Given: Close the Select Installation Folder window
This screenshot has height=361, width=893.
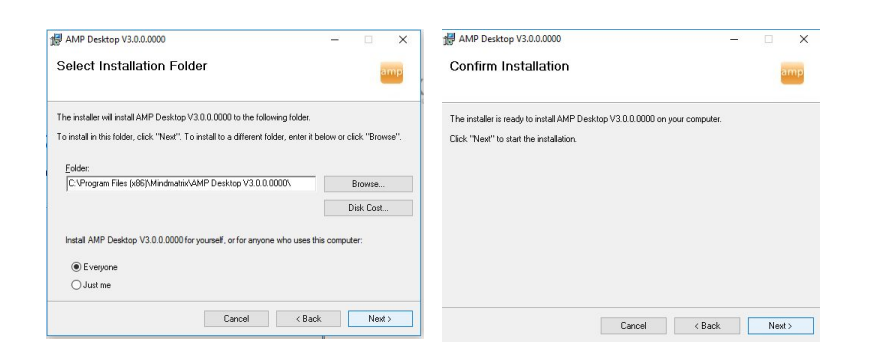Looking at the screenshot, I should coord(403,40).
